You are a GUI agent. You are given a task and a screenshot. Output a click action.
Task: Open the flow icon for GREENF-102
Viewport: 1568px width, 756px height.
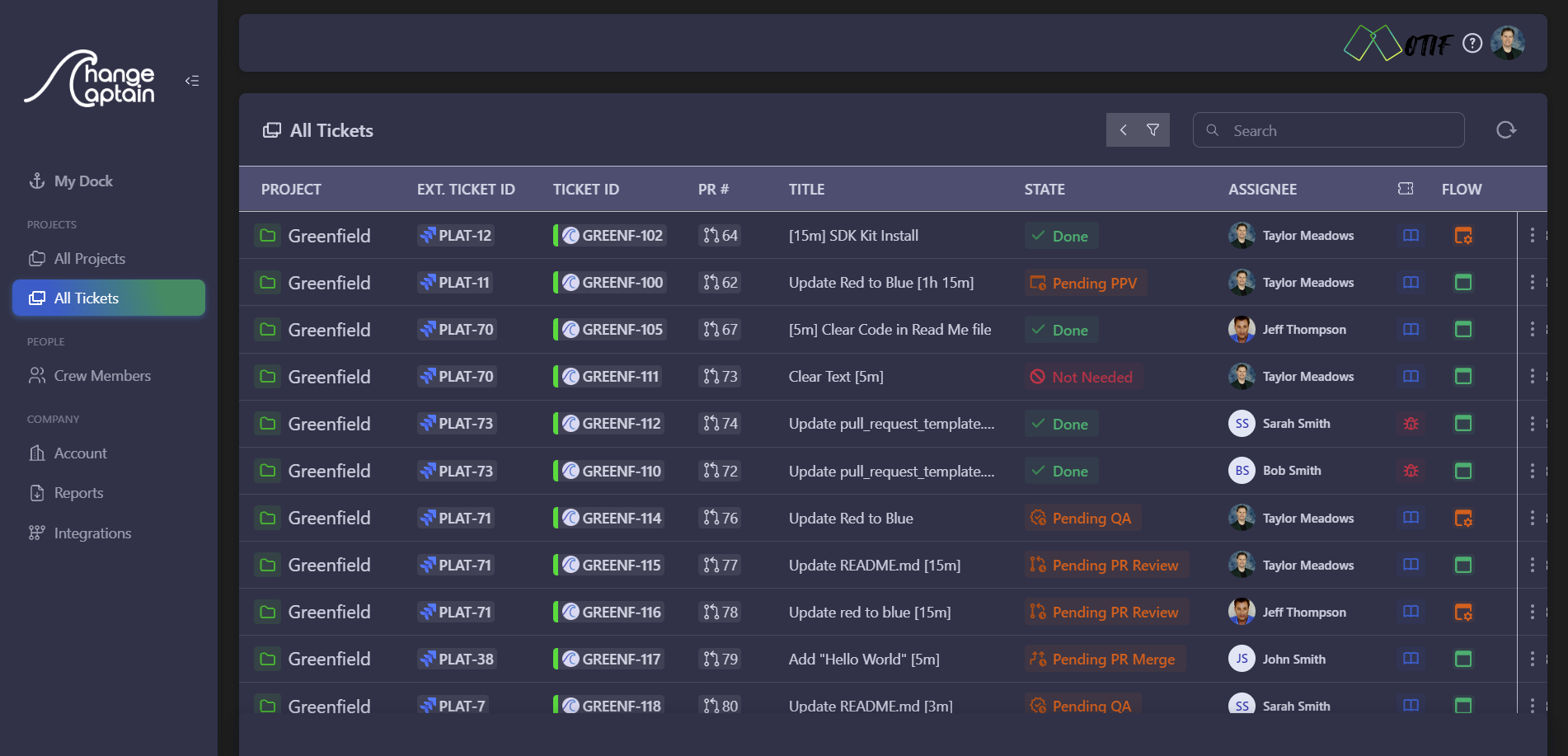1463,236
